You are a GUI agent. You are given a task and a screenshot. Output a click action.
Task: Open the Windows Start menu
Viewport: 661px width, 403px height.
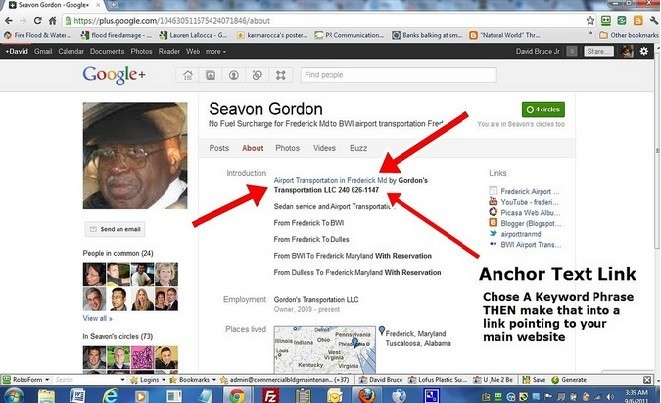(x=13, y=395)
